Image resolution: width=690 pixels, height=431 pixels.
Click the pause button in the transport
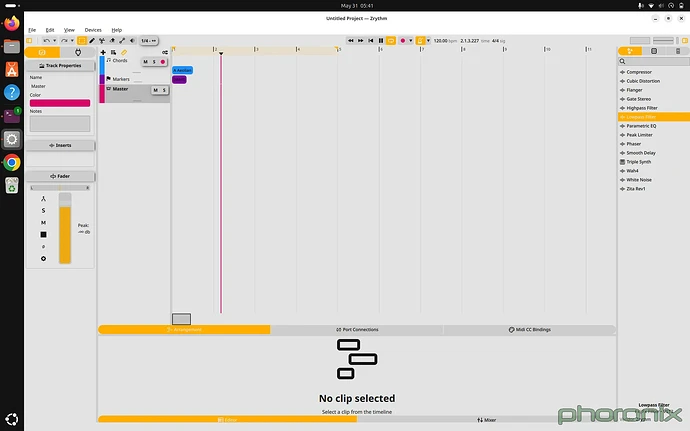click(x=381, y=41)
